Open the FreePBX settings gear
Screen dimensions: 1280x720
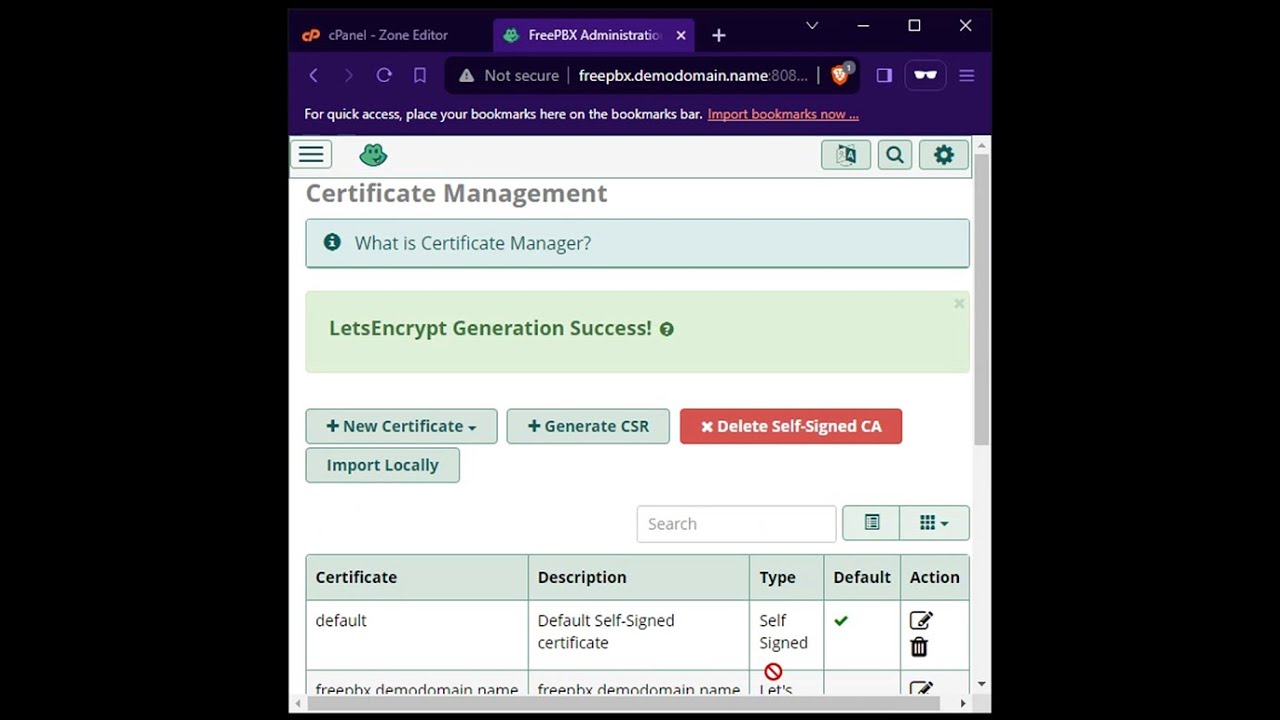pos(944,154)
